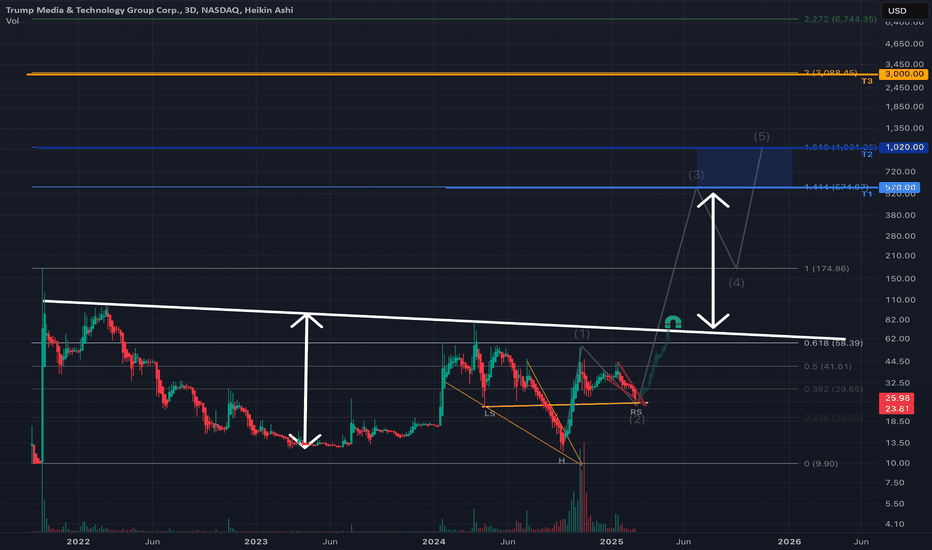932x550 pixels.
Task: Click the 2026 label on time axis
Action: (x=789, y=542)
